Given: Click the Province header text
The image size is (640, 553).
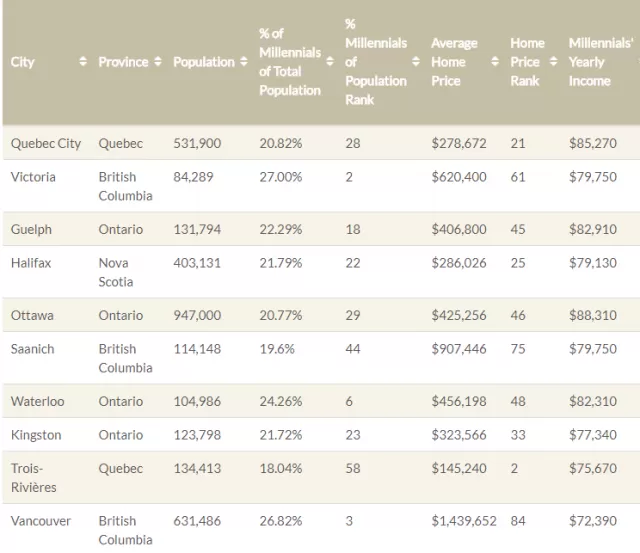Looking at the screenshot, I should pyautogui.click(x=123, y=62).
